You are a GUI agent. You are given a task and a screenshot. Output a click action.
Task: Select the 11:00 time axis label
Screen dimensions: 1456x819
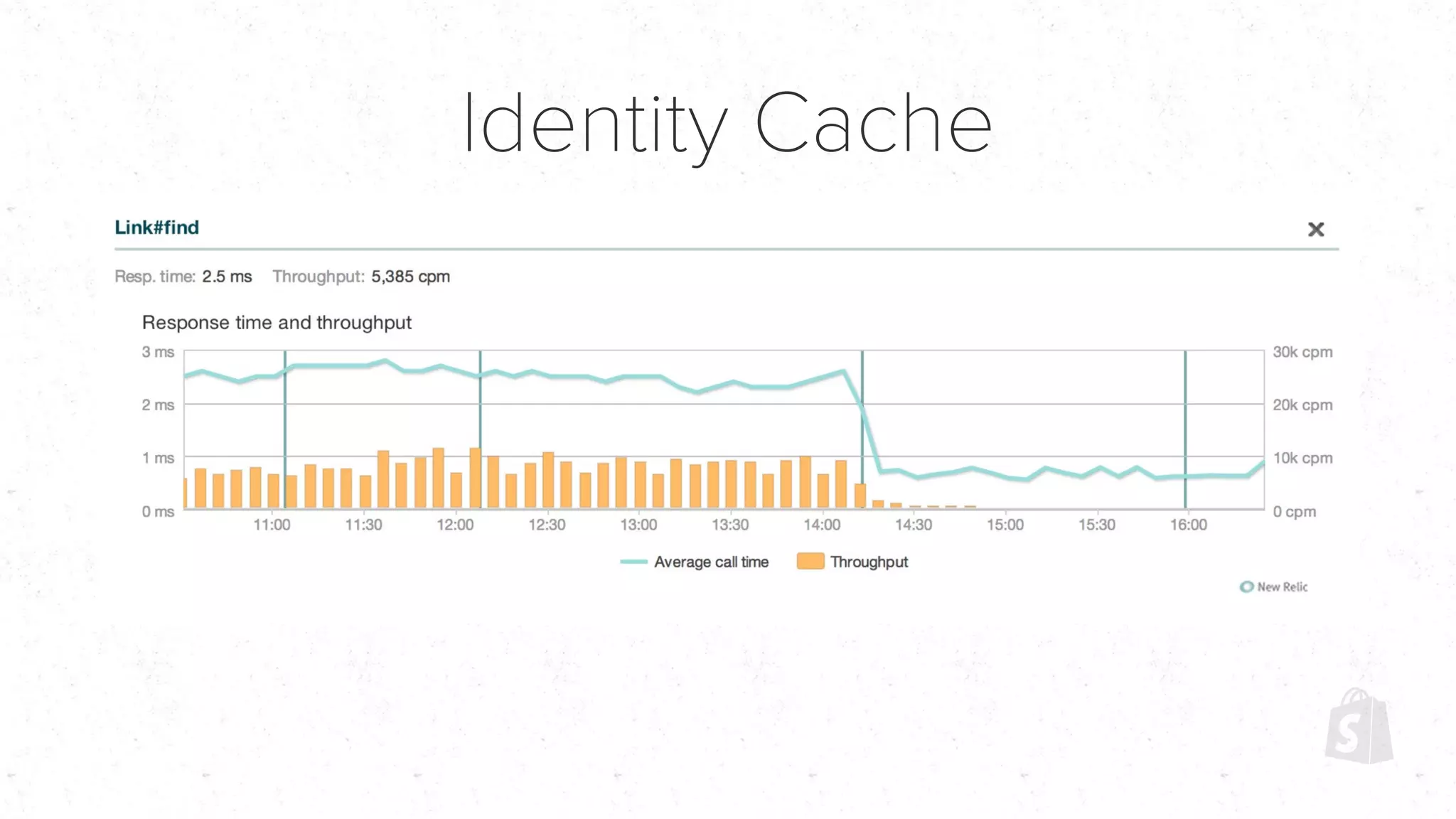(272, 525)
